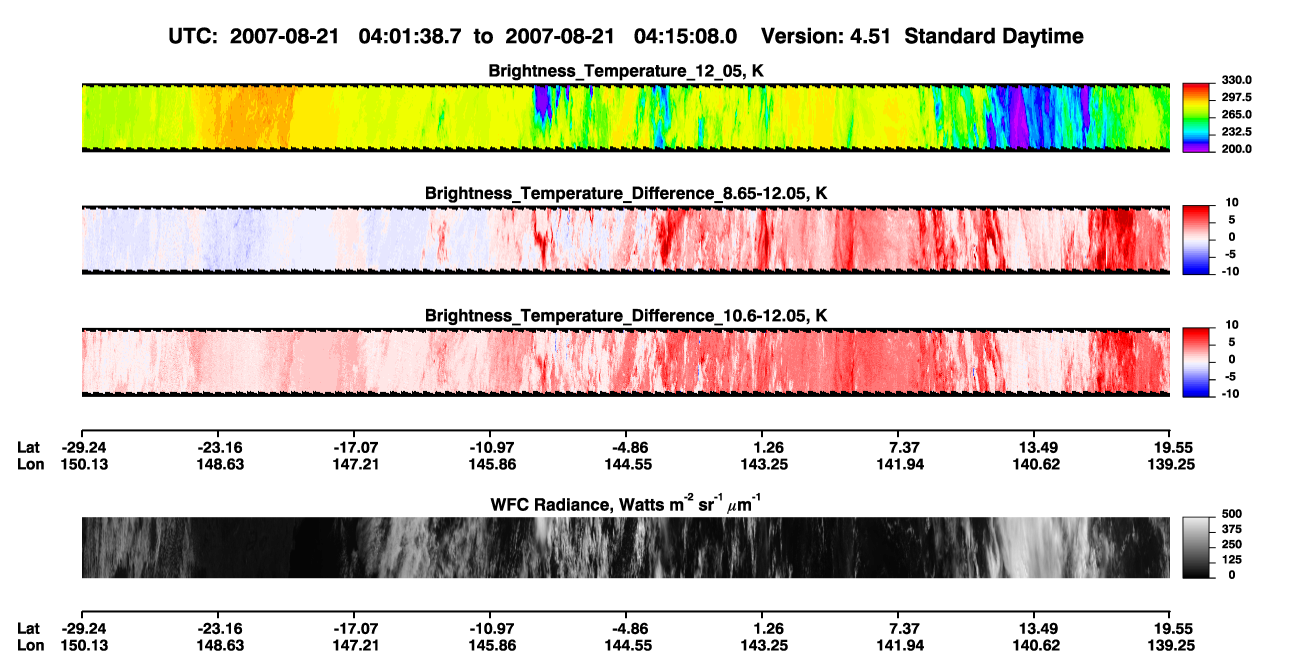
Task: Click 'Lat' label under the WFC Radiance panel
Action: click(x=29, y=628)
